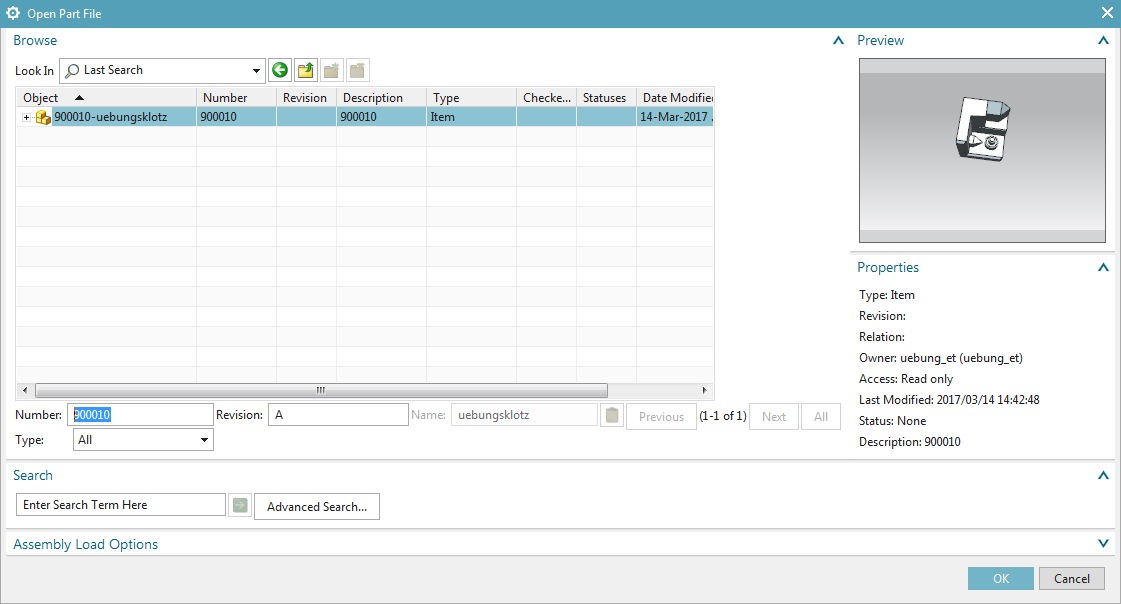Click the Revision input field
Viewport: 1121px width, 604px height.
[338, 415]
